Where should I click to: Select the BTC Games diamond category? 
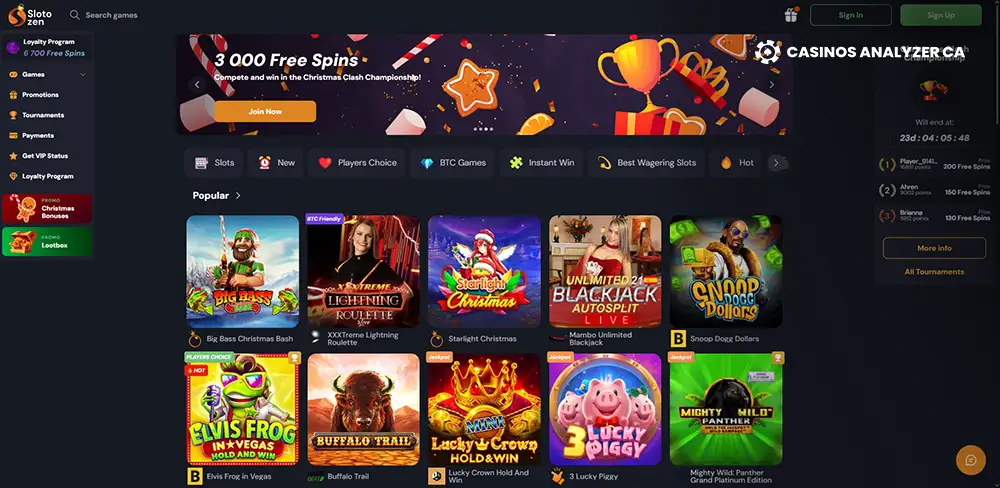tap(453, 163)
